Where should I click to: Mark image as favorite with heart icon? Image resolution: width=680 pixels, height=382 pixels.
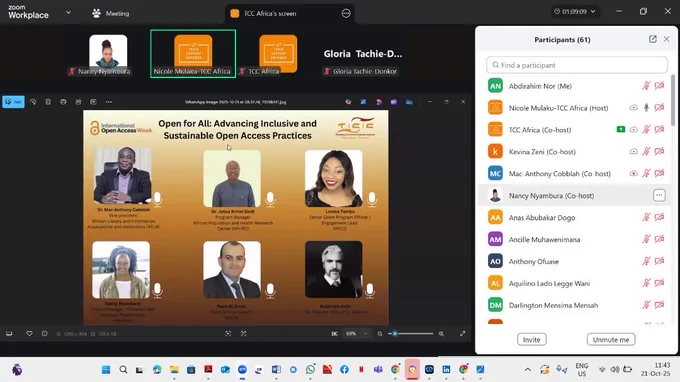click(x=29, y=333)
